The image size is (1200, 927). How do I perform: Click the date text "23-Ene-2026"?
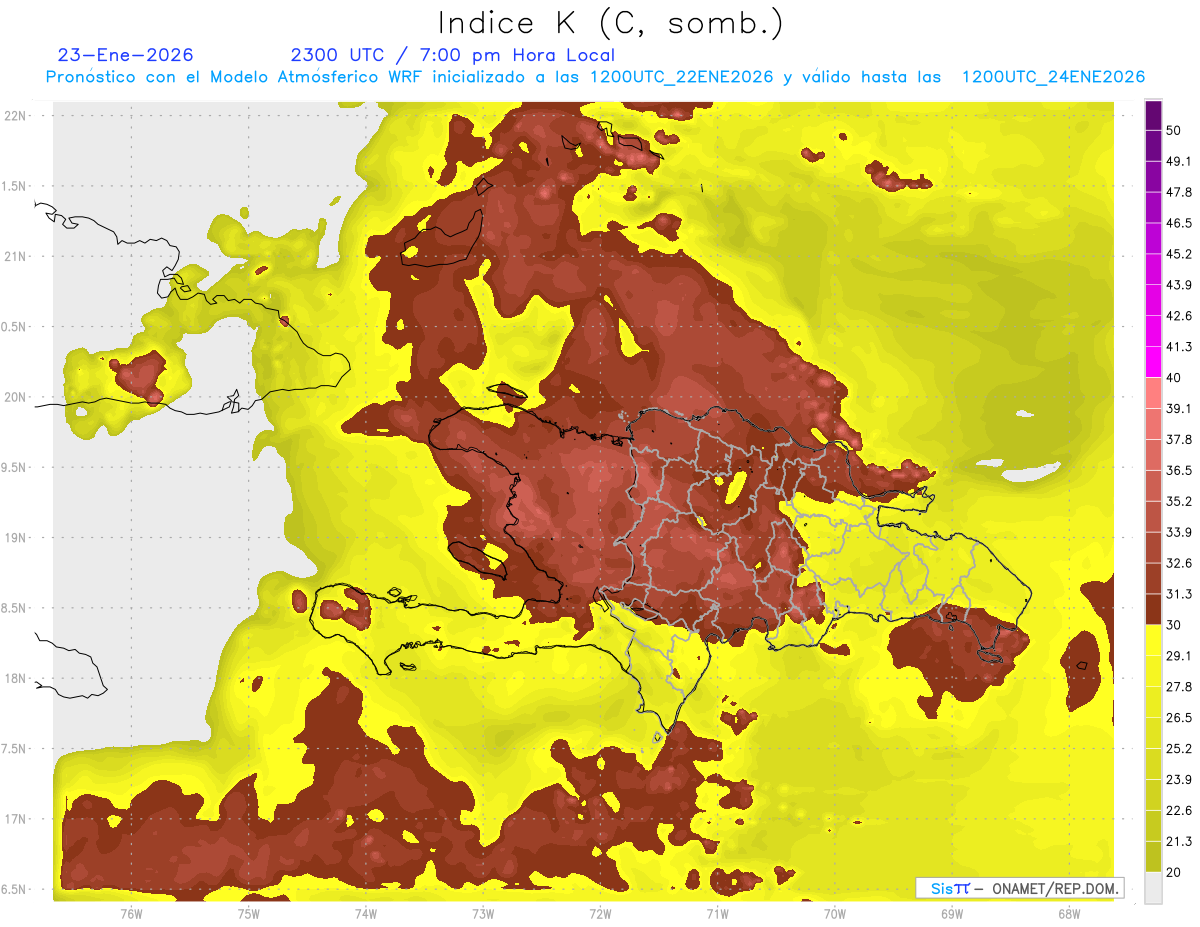[x=125, y=55]
